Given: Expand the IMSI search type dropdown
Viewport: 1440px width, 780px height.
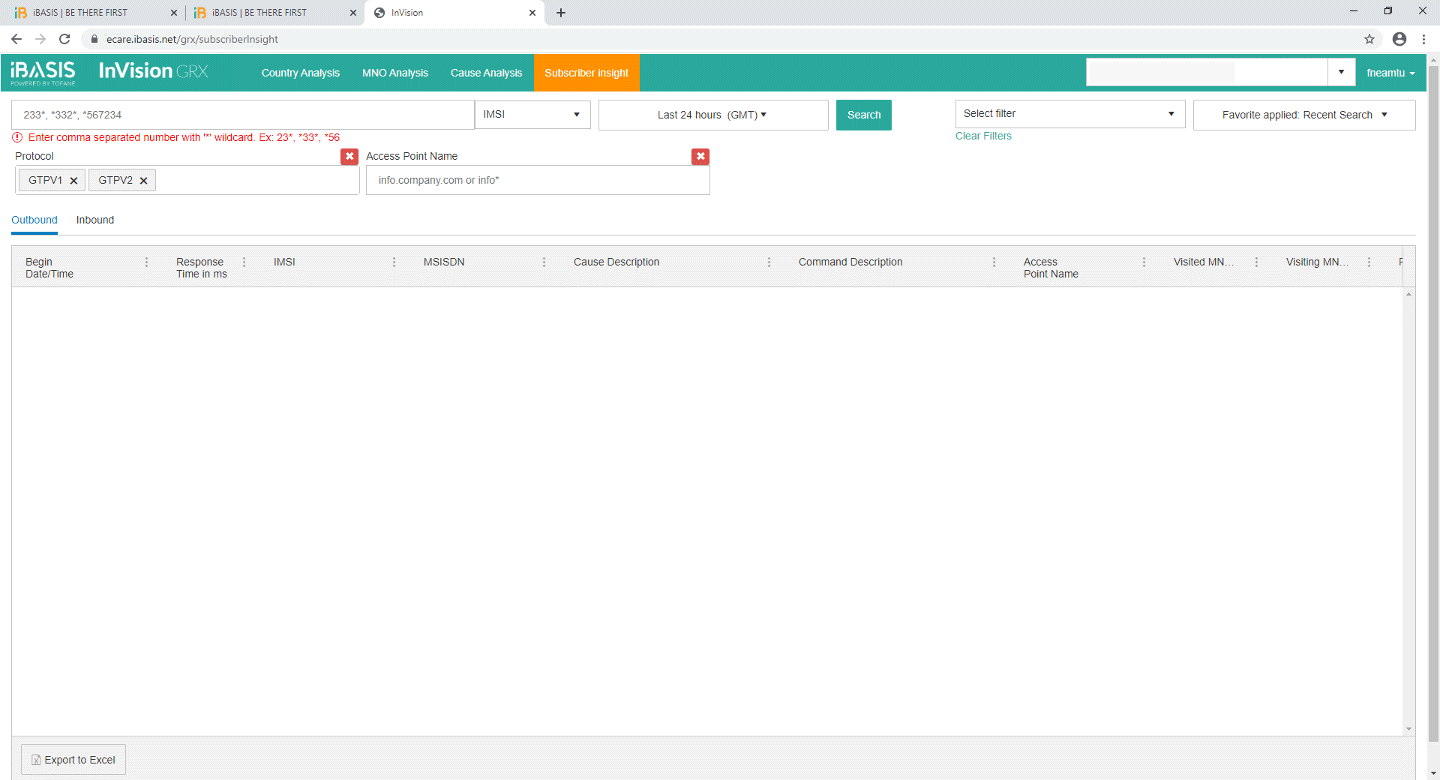Looking at the screenshot, I should (532, 115).
